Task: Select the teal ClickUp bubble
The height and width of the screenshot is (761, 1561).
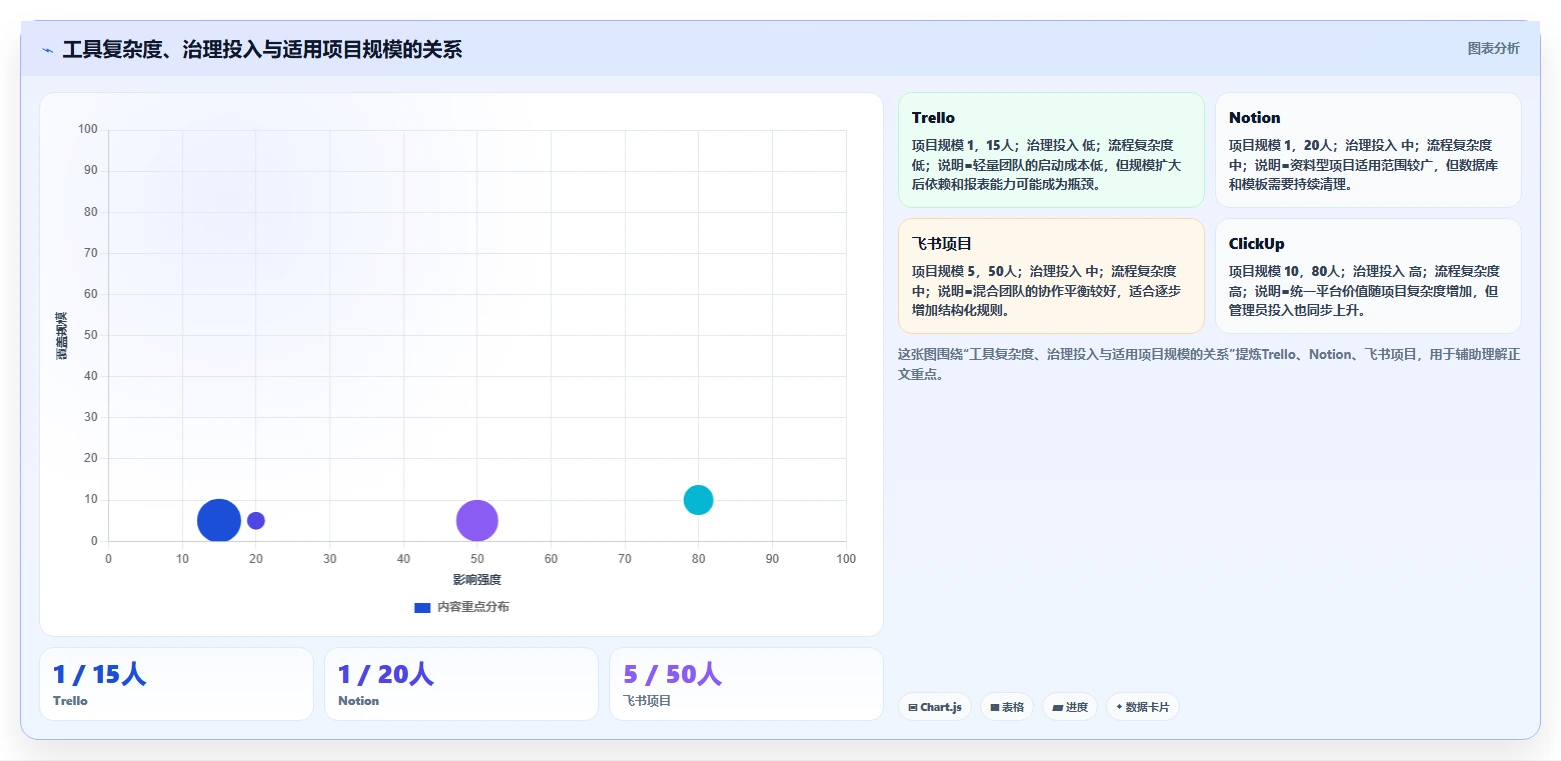Action: 698,499
